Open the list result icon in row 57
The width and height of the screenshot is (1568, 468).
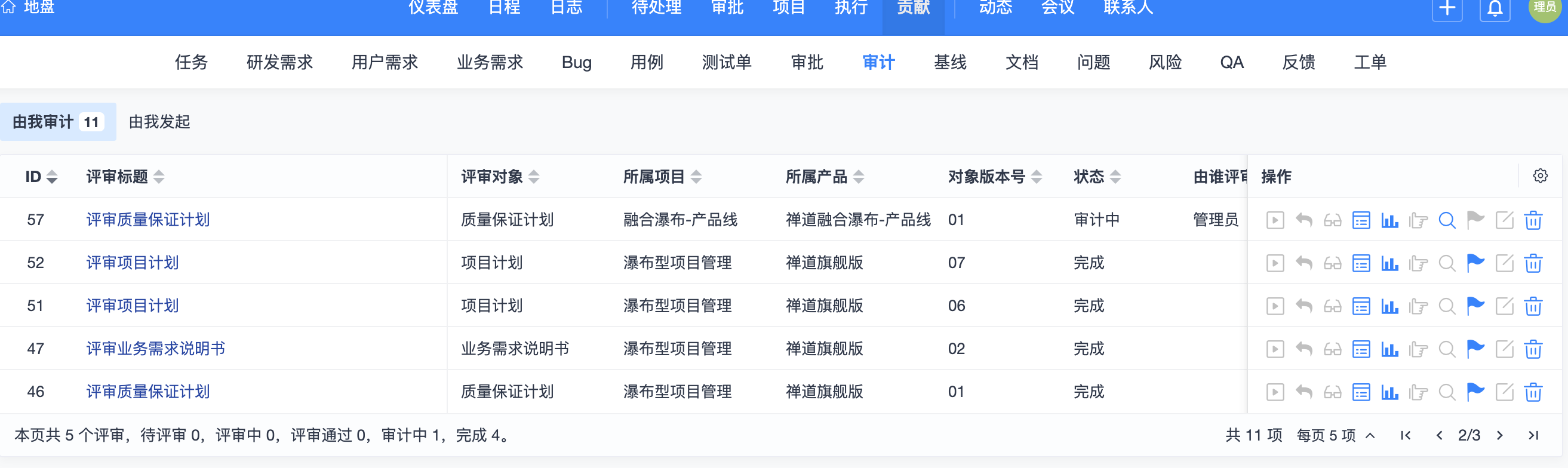[1361, 220]
